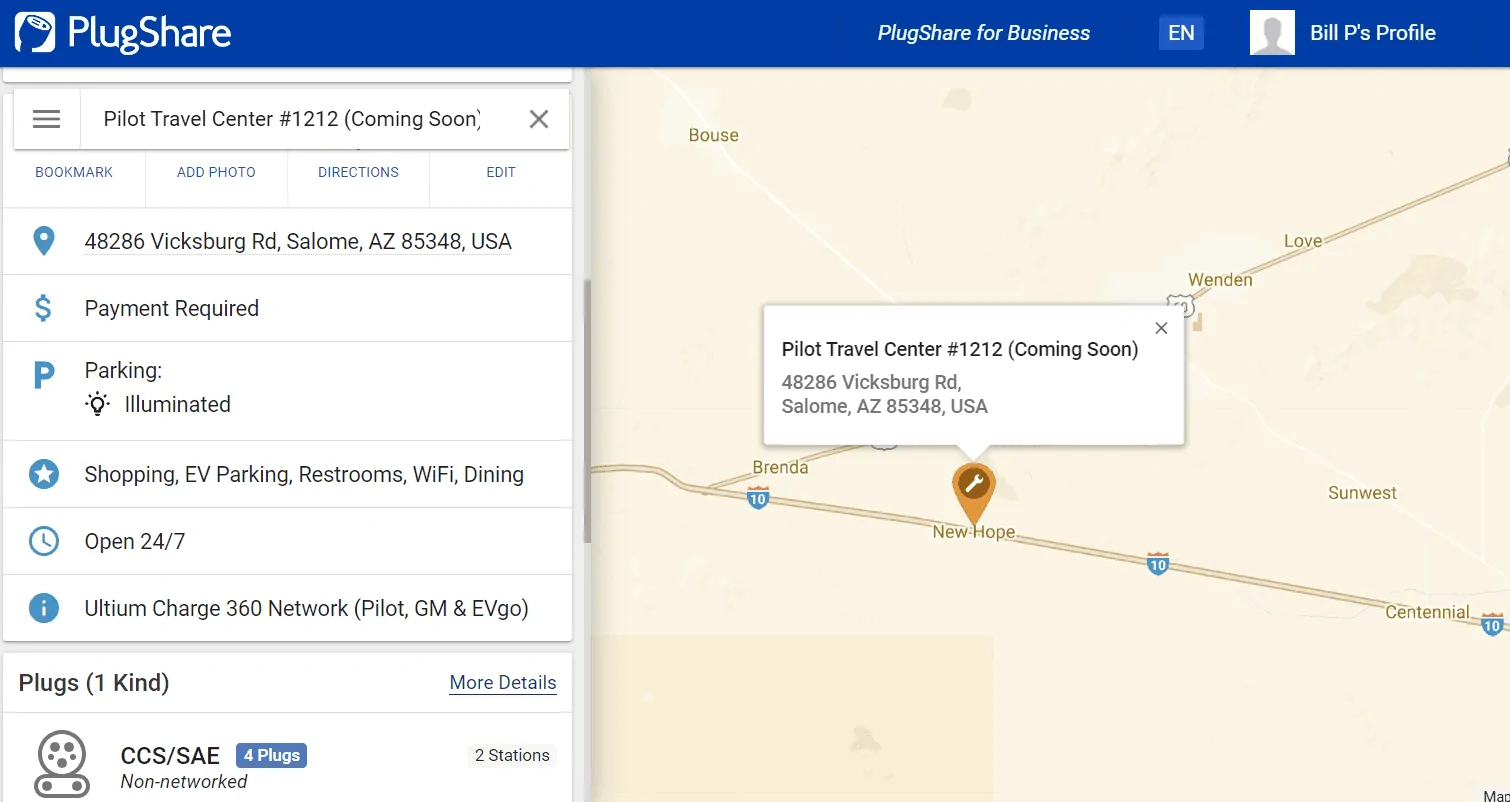Click the popup title Pilot Travel Center #1212

click(960, 349)
